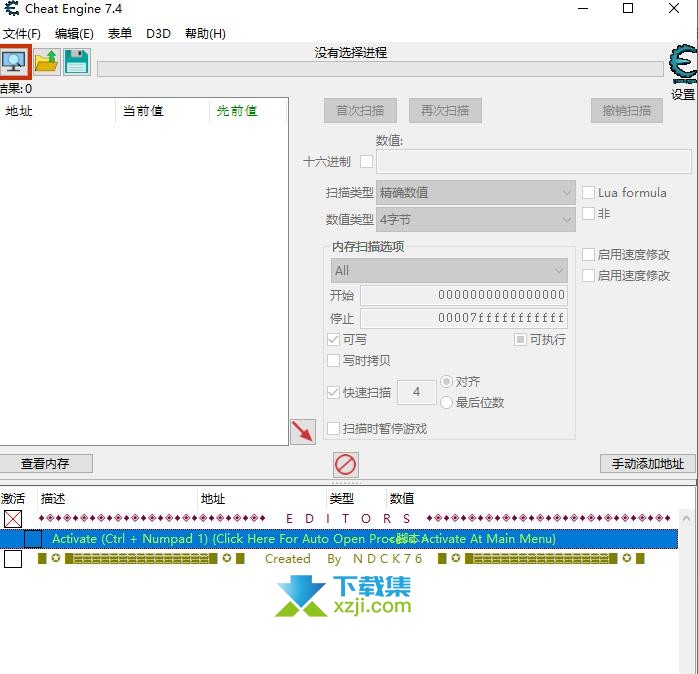Click the 当前值 column header
Screen dimensions: 698x674
point(162,111)
